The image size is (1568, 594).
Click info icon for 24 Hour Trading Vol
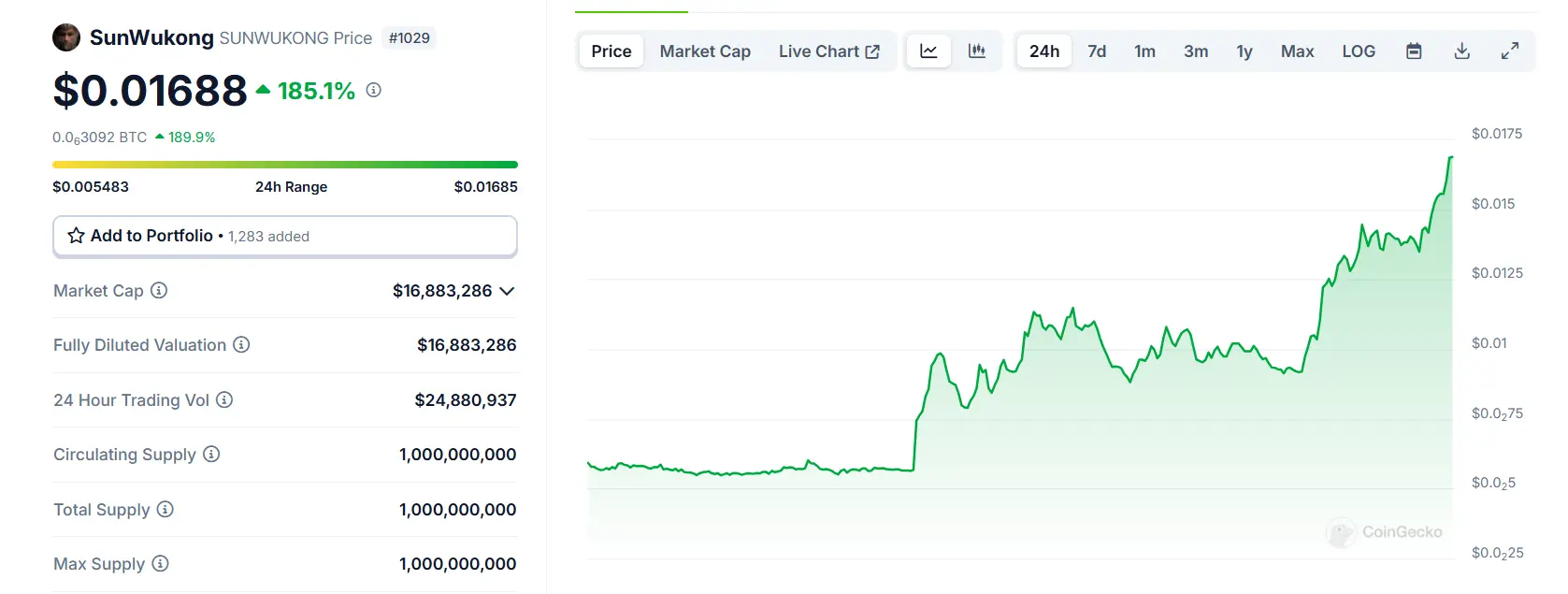pos(224,400)
